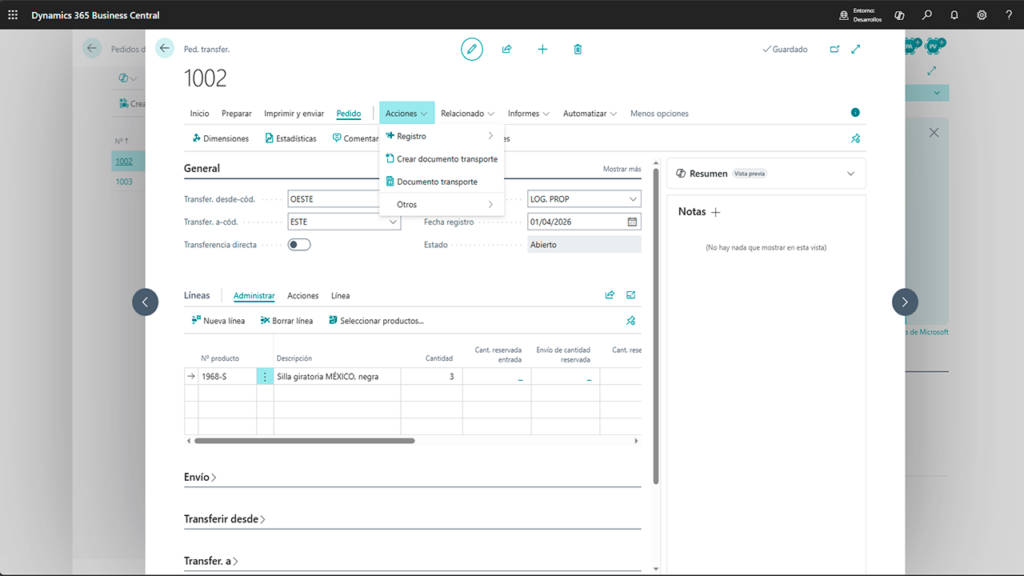
Task: Open Relacionado dropdown
Action: (x=467, y=113)
